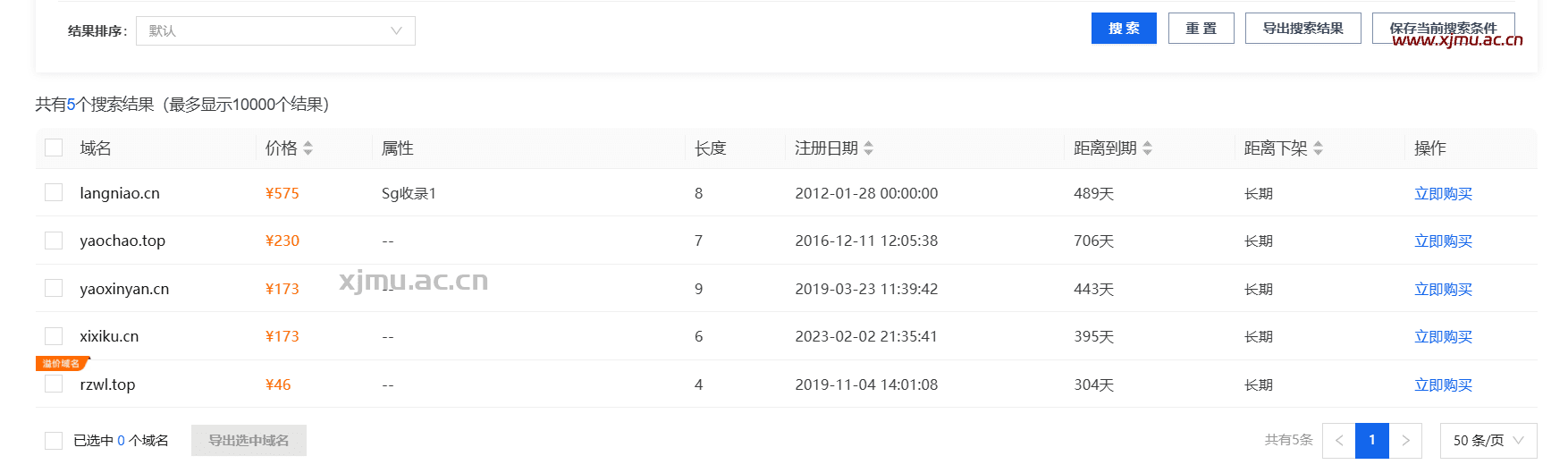
Task: Click date 2016-12-11 12:05:38
Action: click(x=866, y=241)
